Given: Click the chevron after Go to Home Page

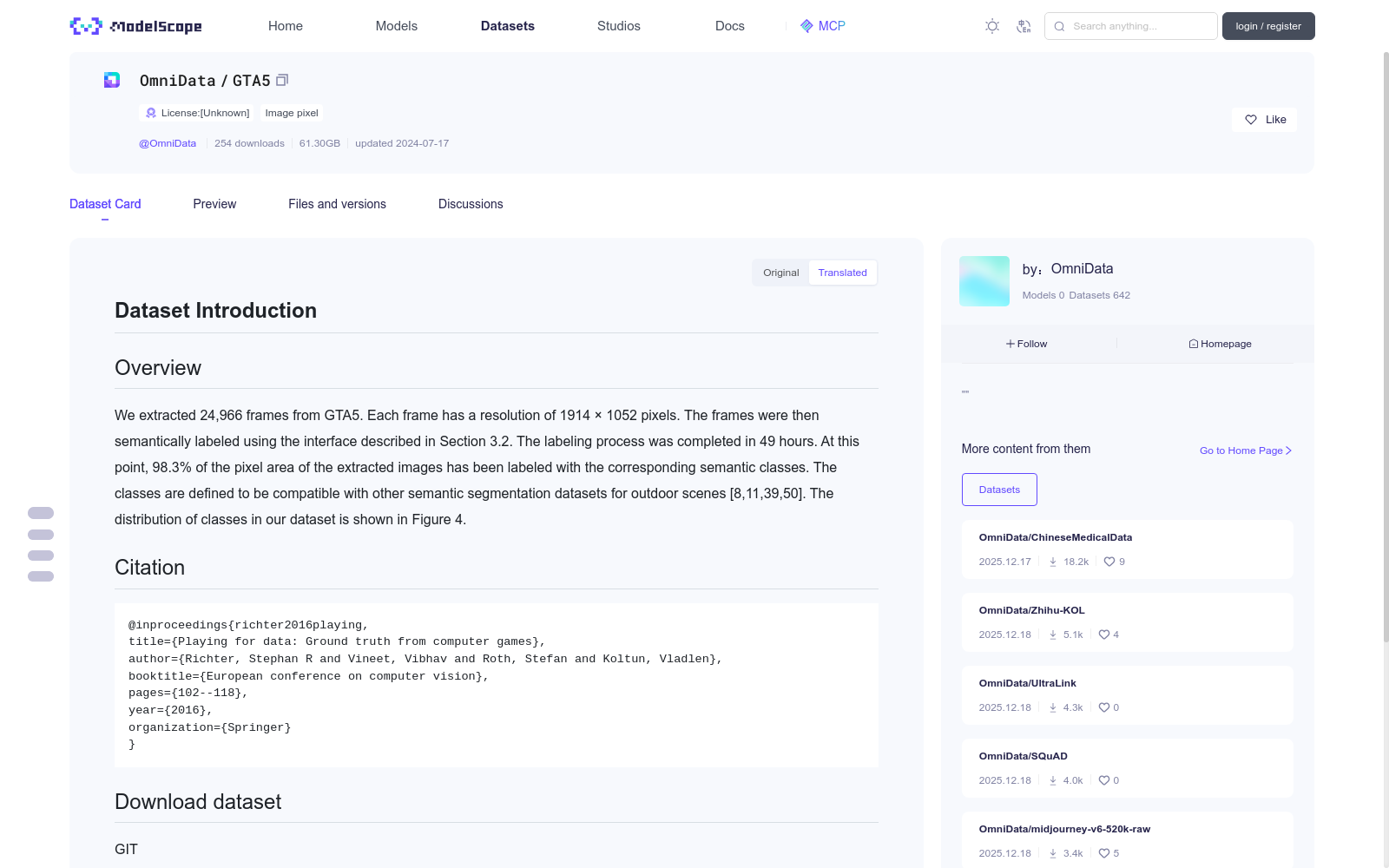Looking at the screenshot, I should click(x=1288, y=450).
